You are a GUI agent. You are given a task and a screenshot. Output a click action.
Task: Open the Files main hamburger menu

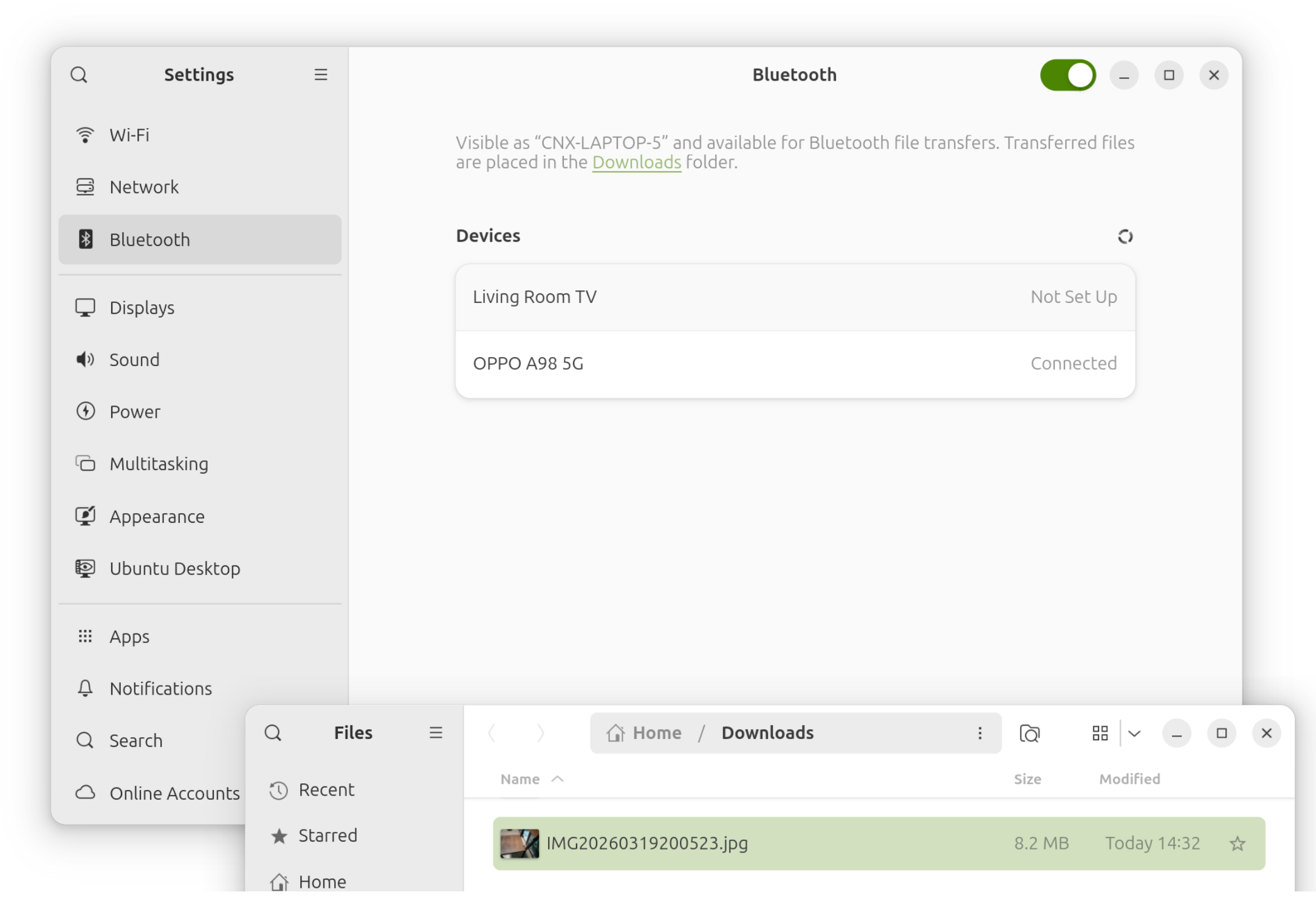tap(436, 733)
